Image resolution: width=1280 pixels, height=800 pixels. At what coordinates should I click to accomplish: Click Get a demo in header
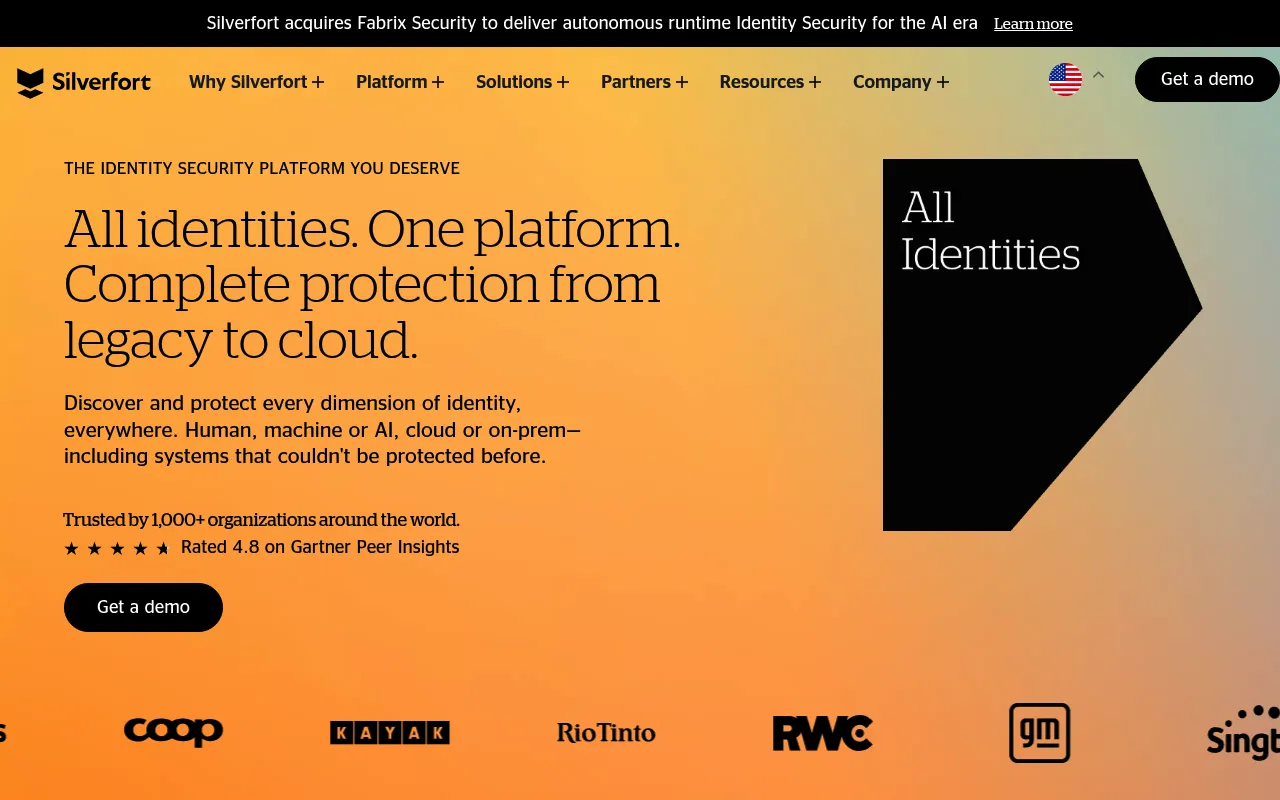1207,79
